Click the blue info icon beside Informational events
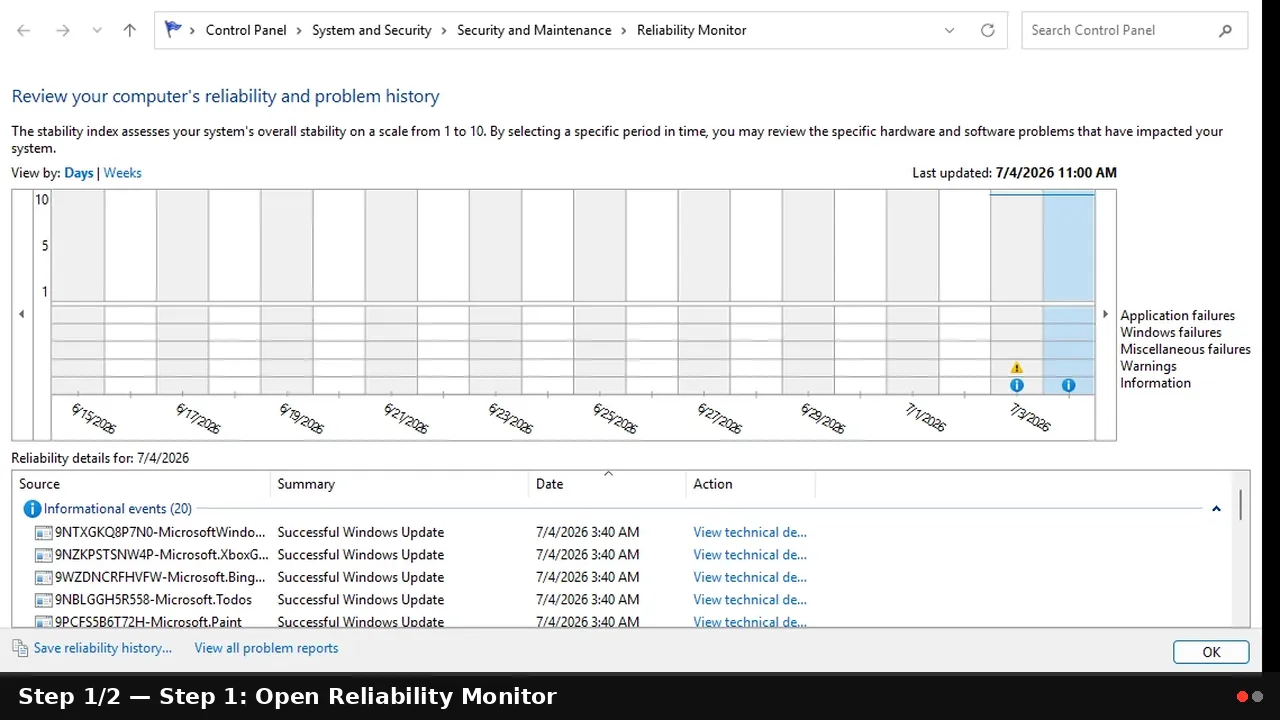 (32, 509)
